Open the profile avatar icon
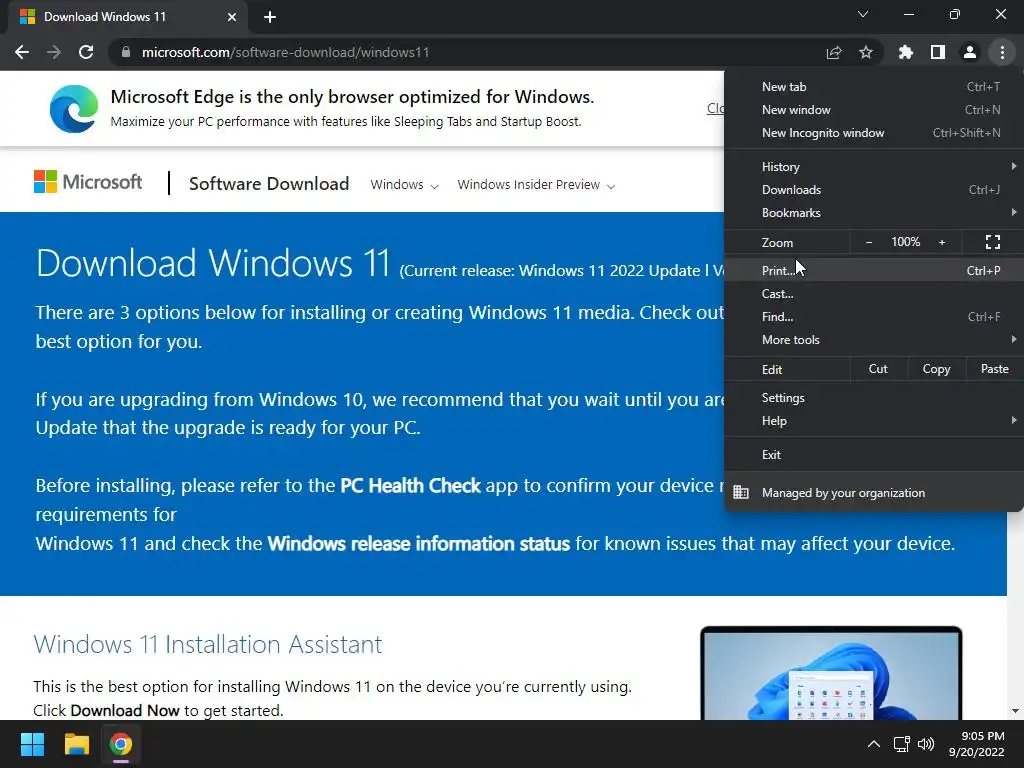Image resolution: width=1024 pixels, height=768 pixels. point(970,52)
